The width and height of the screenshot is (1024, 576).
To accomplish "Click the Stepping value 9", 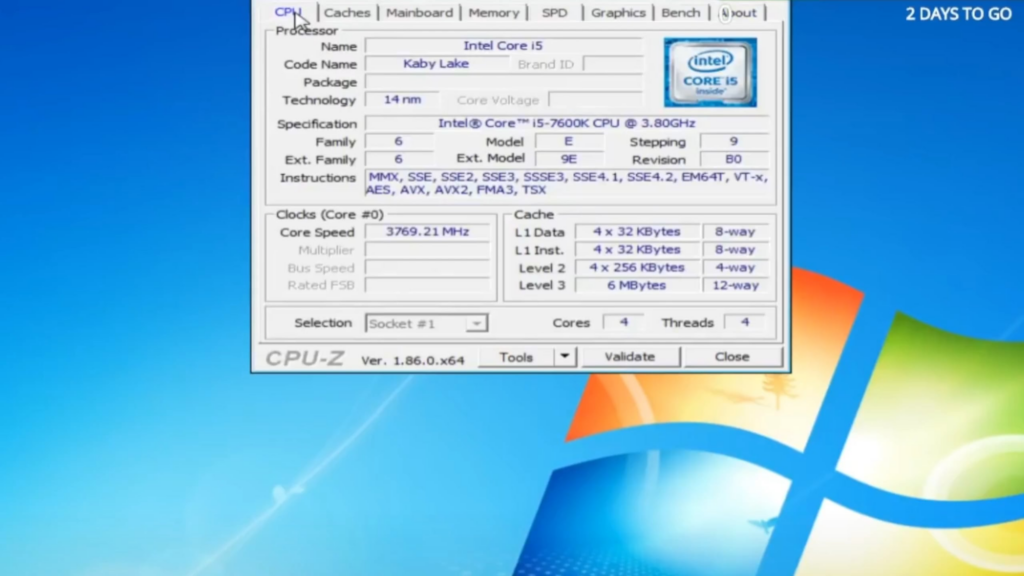I will click(x=733, y=141).
